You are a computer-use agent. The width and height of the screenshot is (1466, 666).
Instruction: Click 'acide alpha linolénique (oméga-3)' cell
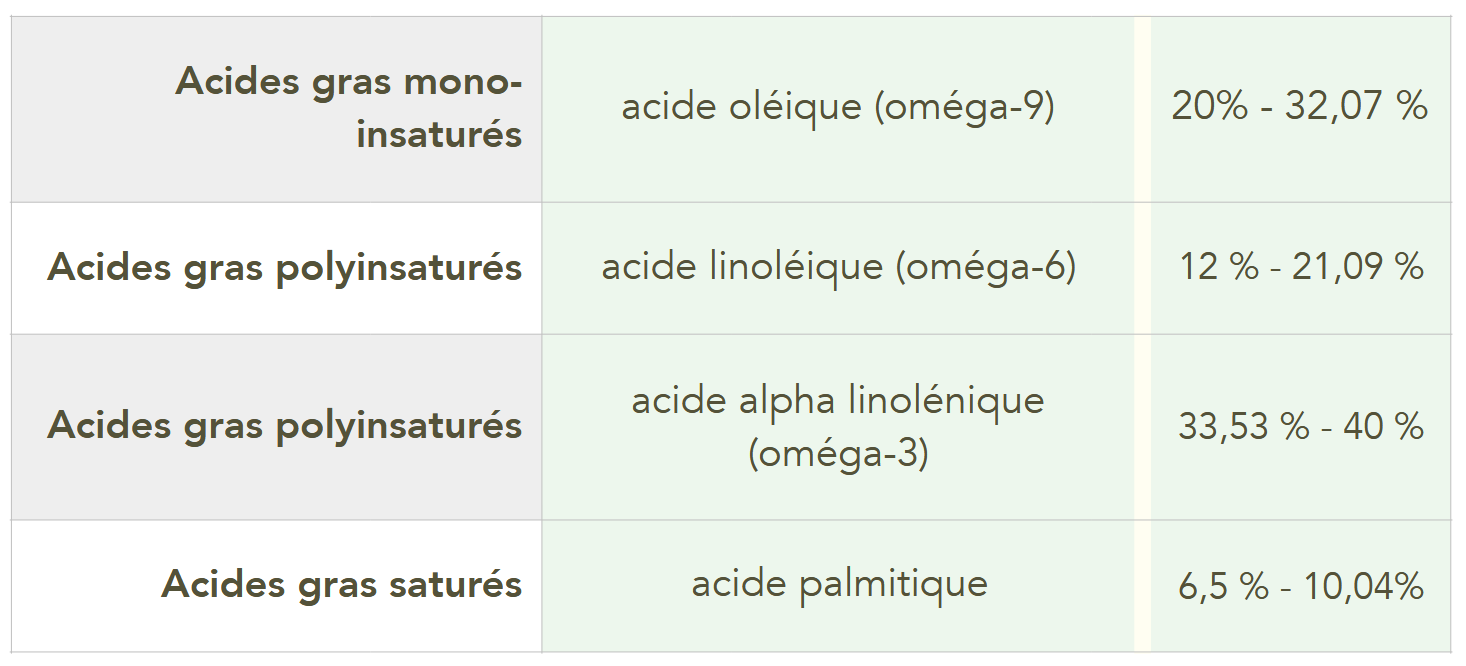point(838,427)
